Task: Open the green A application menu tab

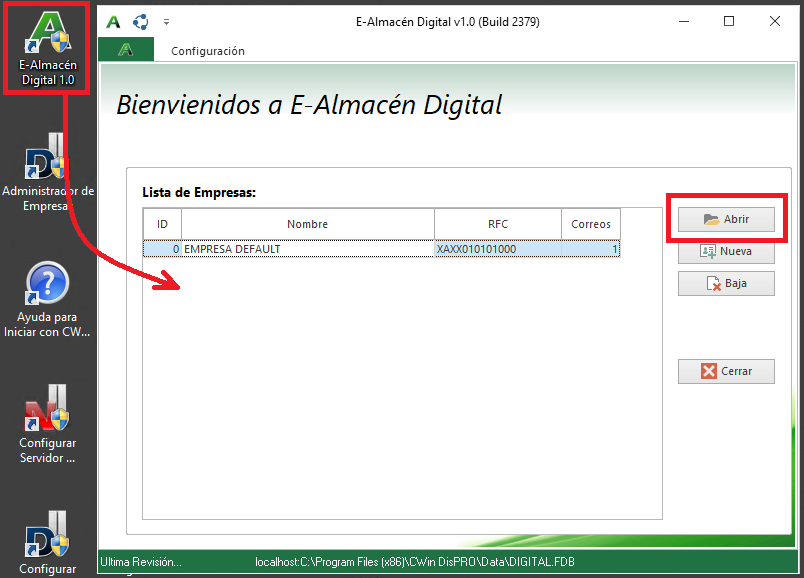Action: click(125, 50)
